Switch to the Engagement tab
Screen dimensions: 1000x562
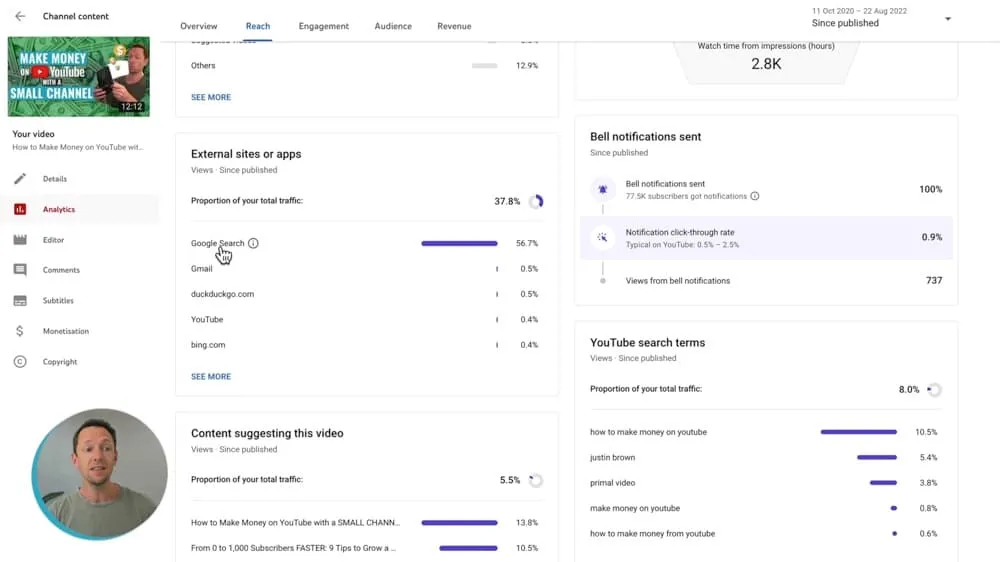(324, 26)
